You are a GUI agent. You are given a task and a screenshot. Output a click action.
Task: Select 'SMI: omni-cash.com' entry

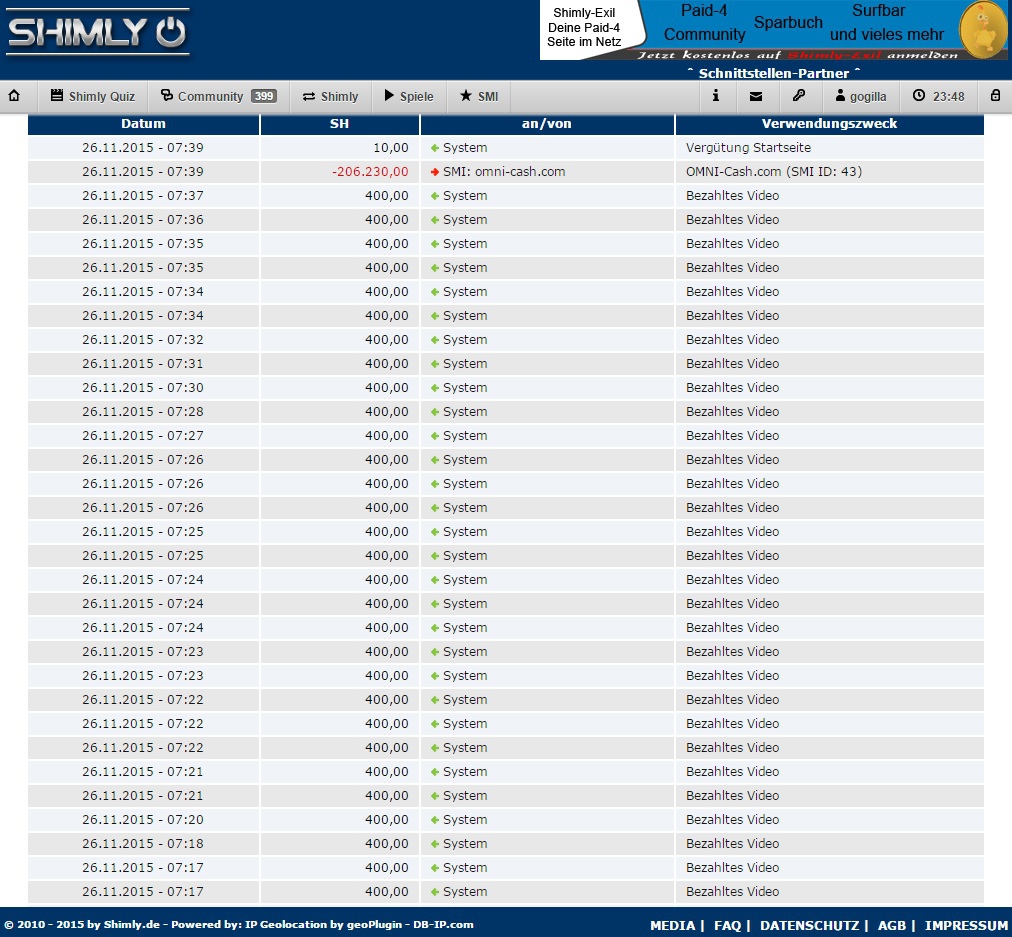pyautogui.click(x=504, y=172)
